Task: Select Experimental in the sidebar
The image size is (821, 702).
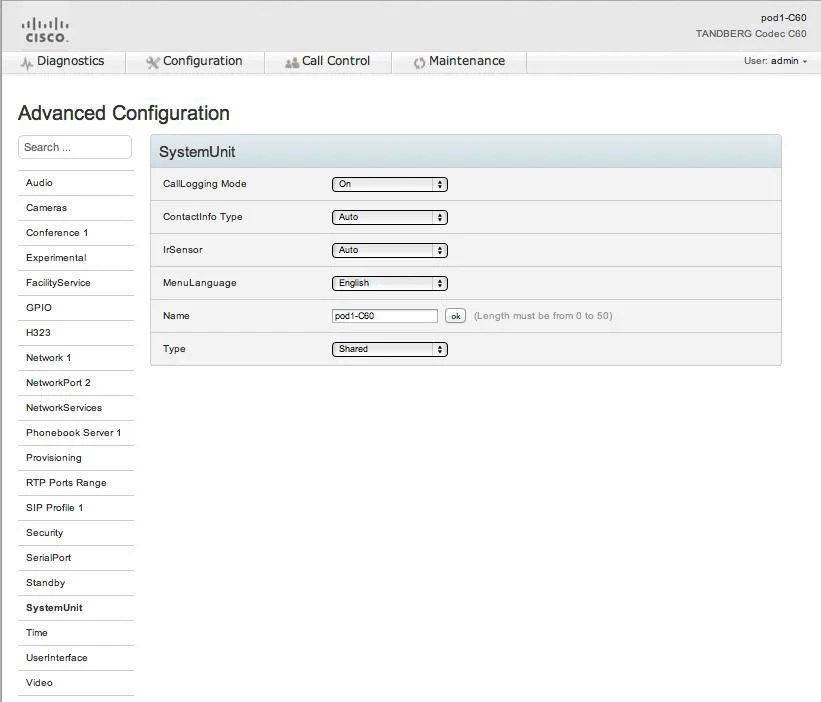Action: (76, 258)
